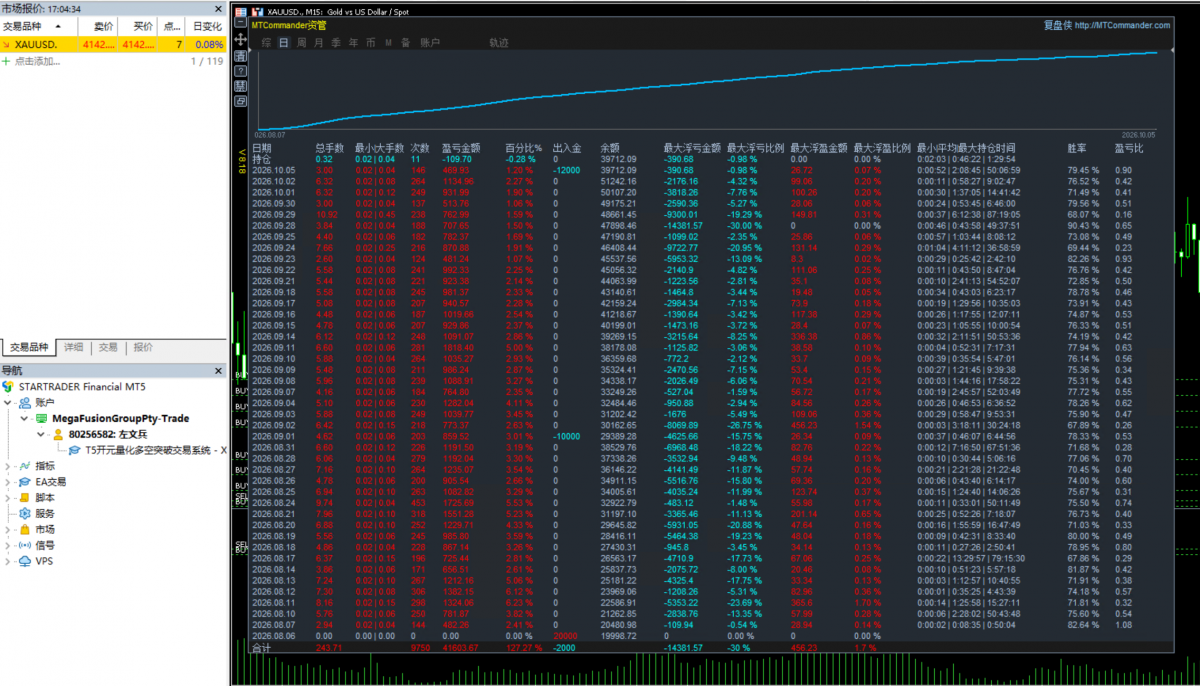The width and height of the screenshot is (1200, 686).
Task: Collapse the MegaFusionGroupPty-Trade node
Action: (25, 418)
